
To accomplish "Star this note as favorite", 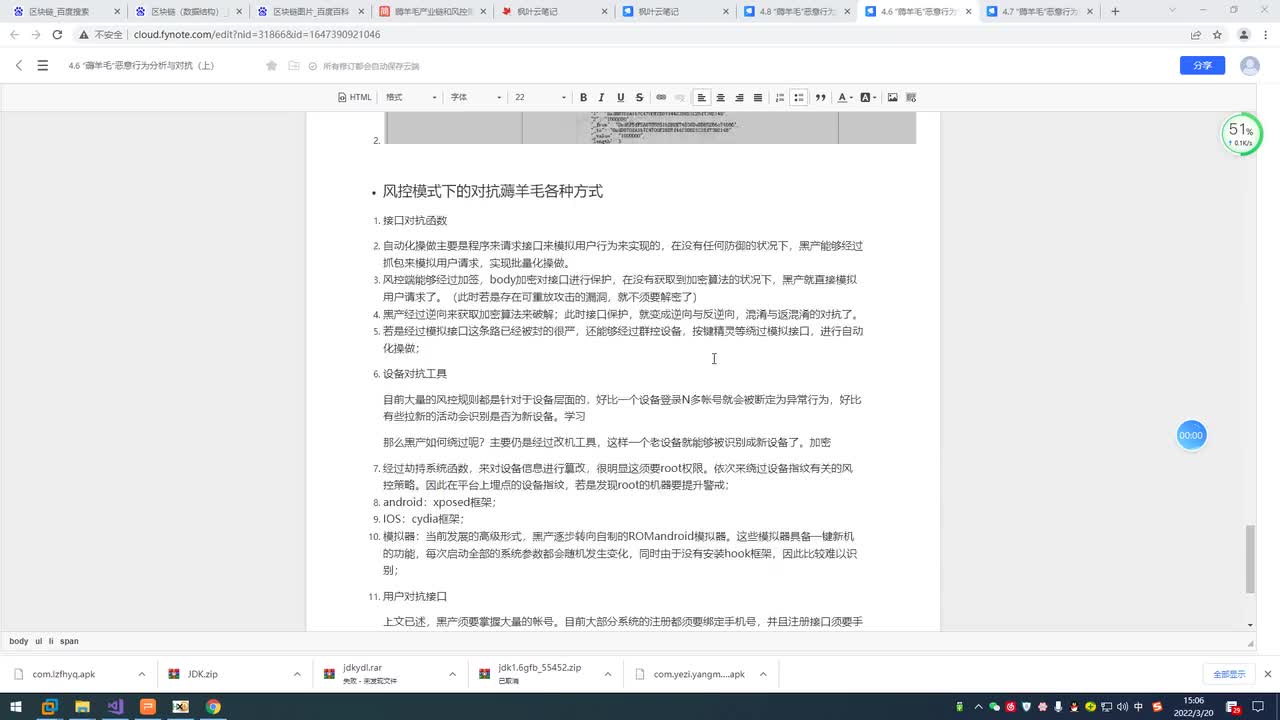I will 271,65.
